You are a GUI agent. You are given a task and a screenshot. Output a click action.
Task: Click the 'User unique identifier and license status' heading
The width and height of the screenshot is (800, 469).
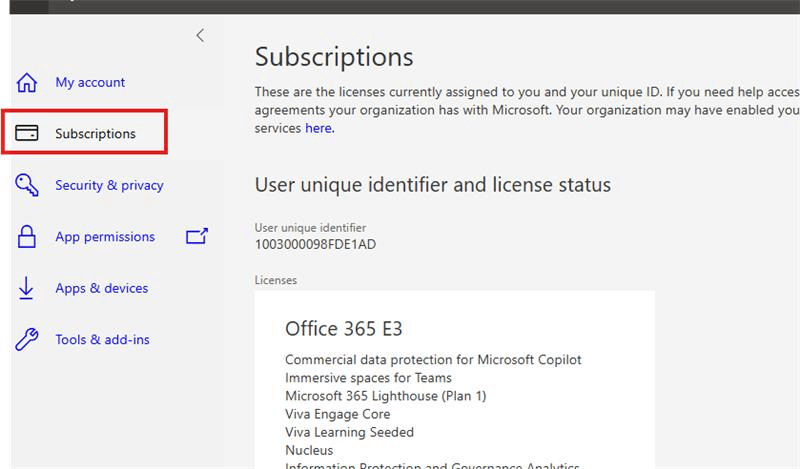tap(433, 185)
